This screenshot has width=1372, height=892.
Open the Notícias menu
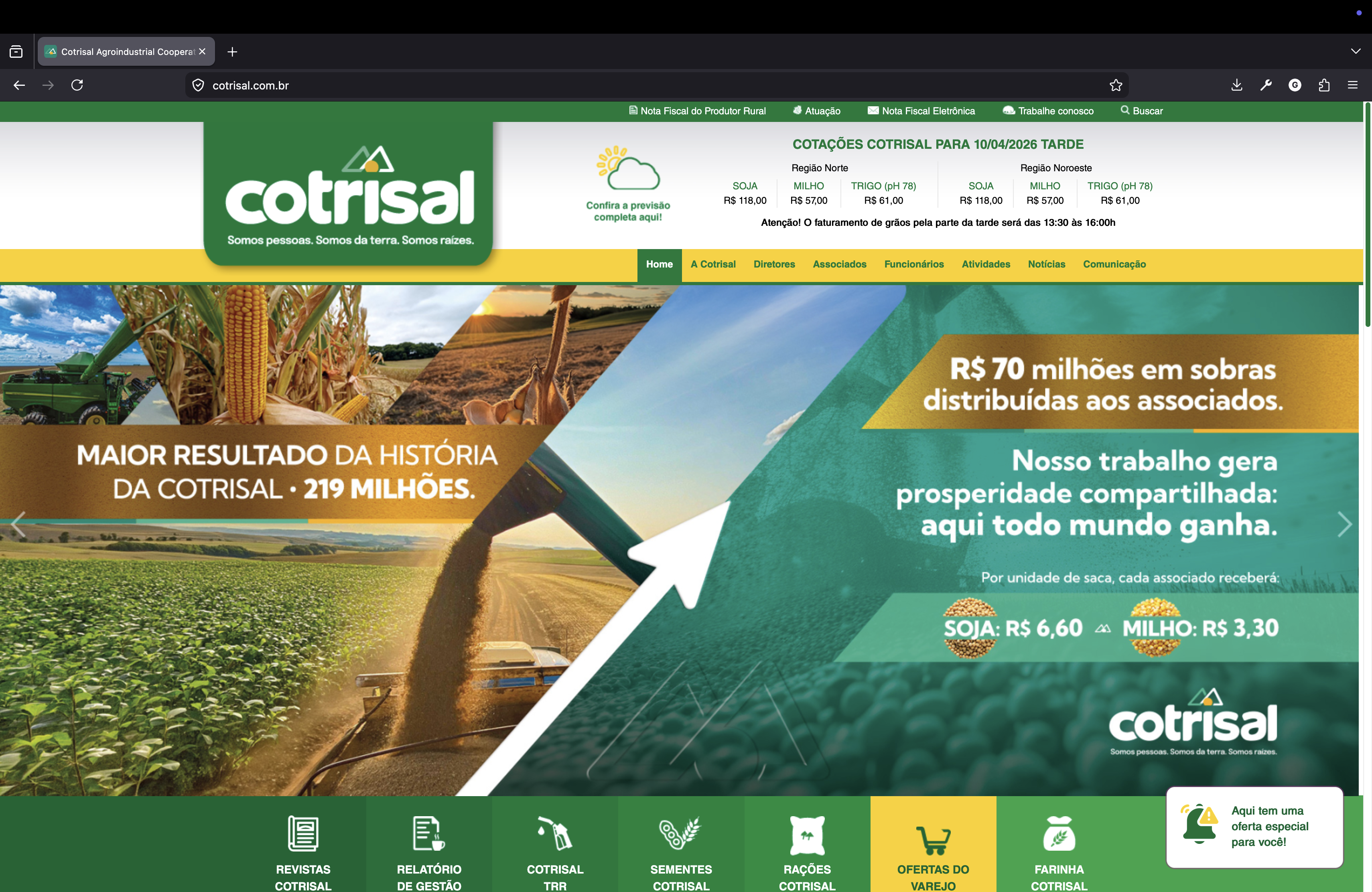pyautogui.click(x=1047, y=264)
